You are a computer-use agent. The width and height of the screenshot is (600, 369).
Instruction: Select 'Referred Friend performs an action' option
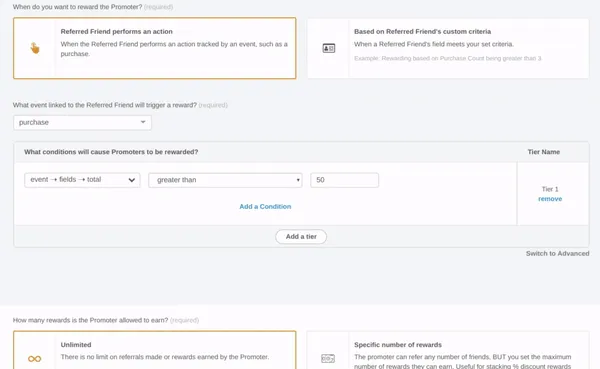click(155, 48)
